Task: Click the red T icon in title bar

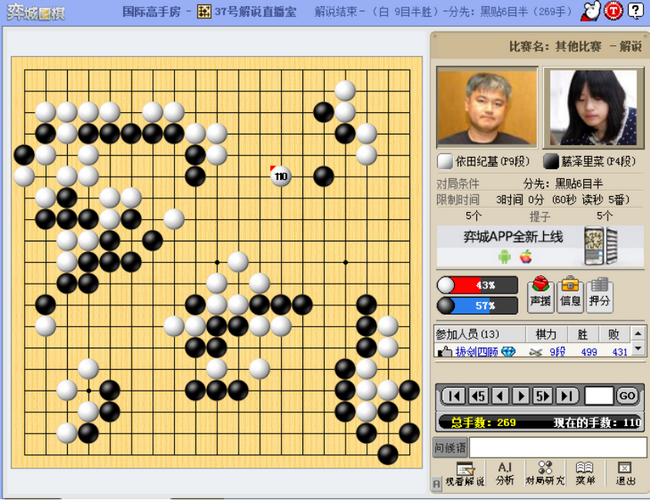Action: 614,10
